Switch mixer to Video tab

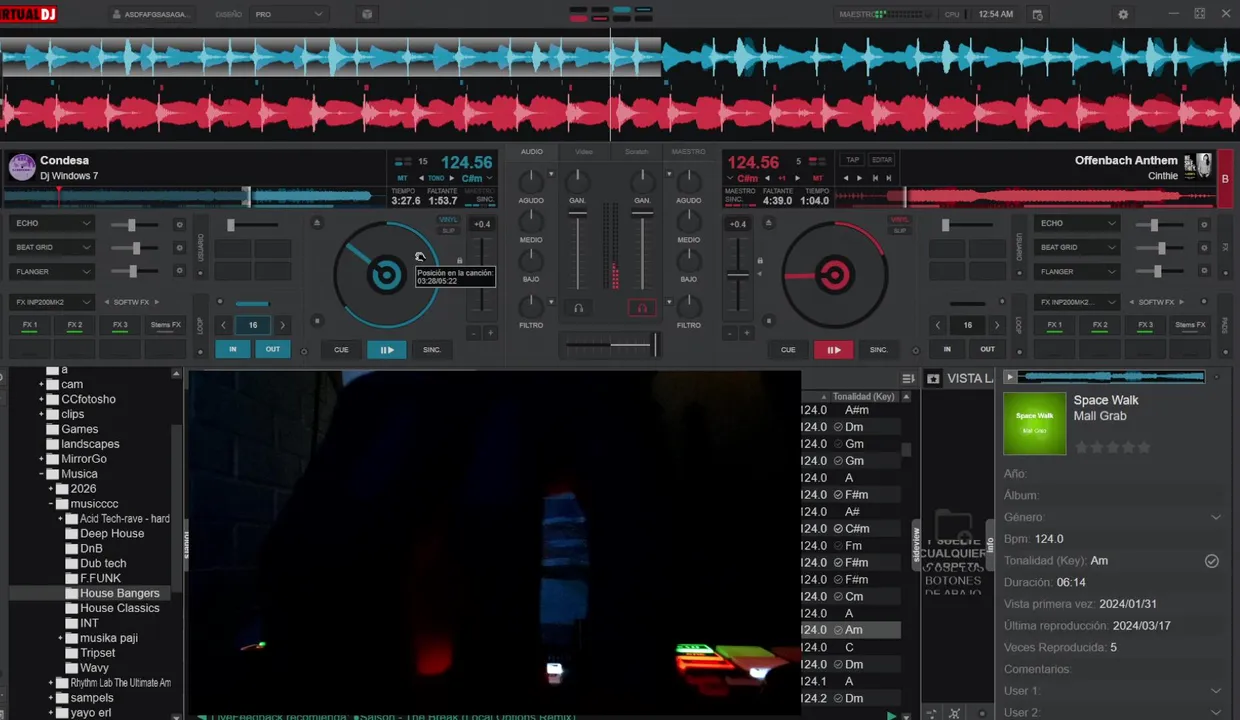(584, 152)
